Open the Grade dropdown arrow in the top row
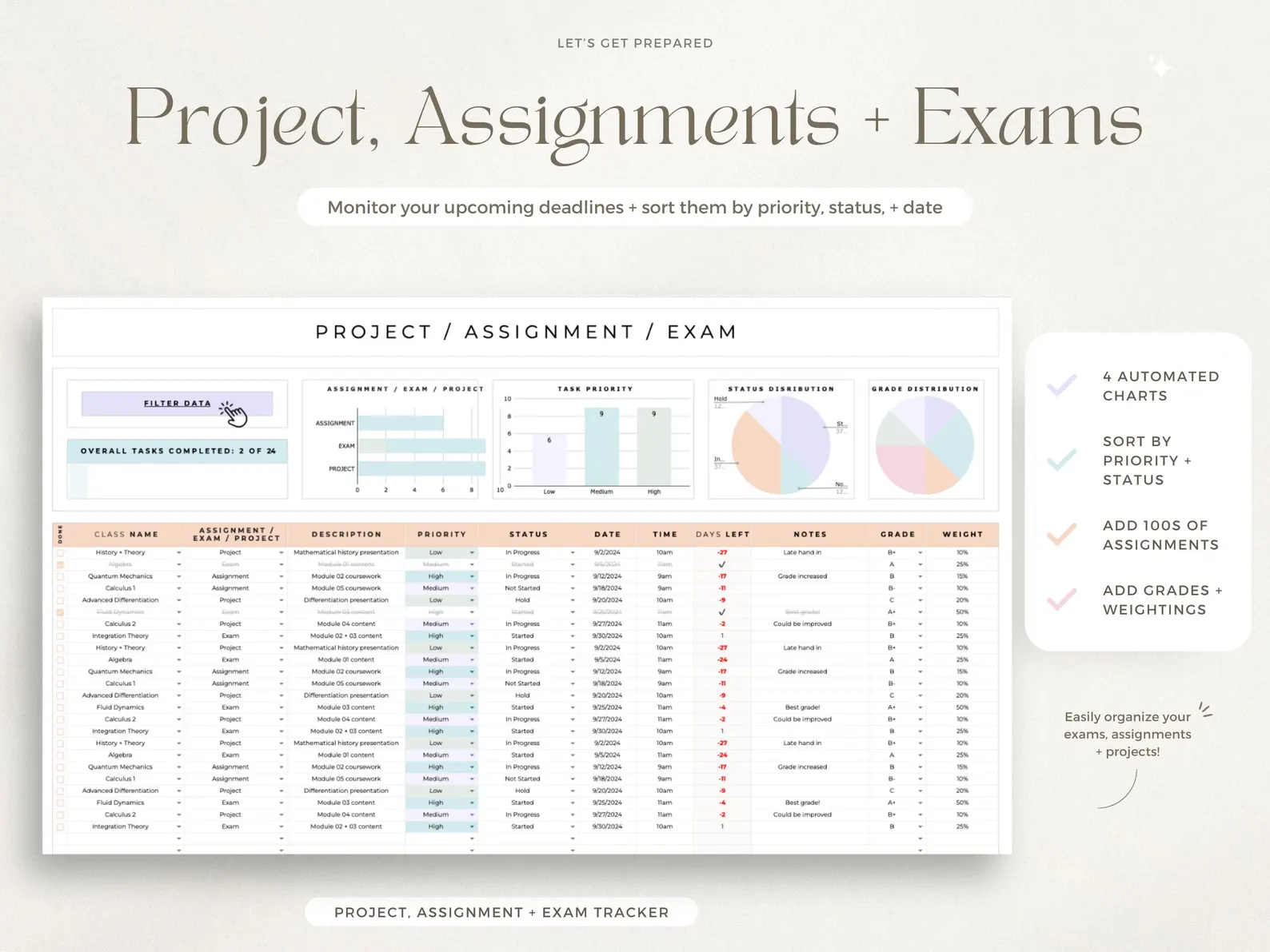This screenshot has width=1270, height=952. [x=920, y=553]
